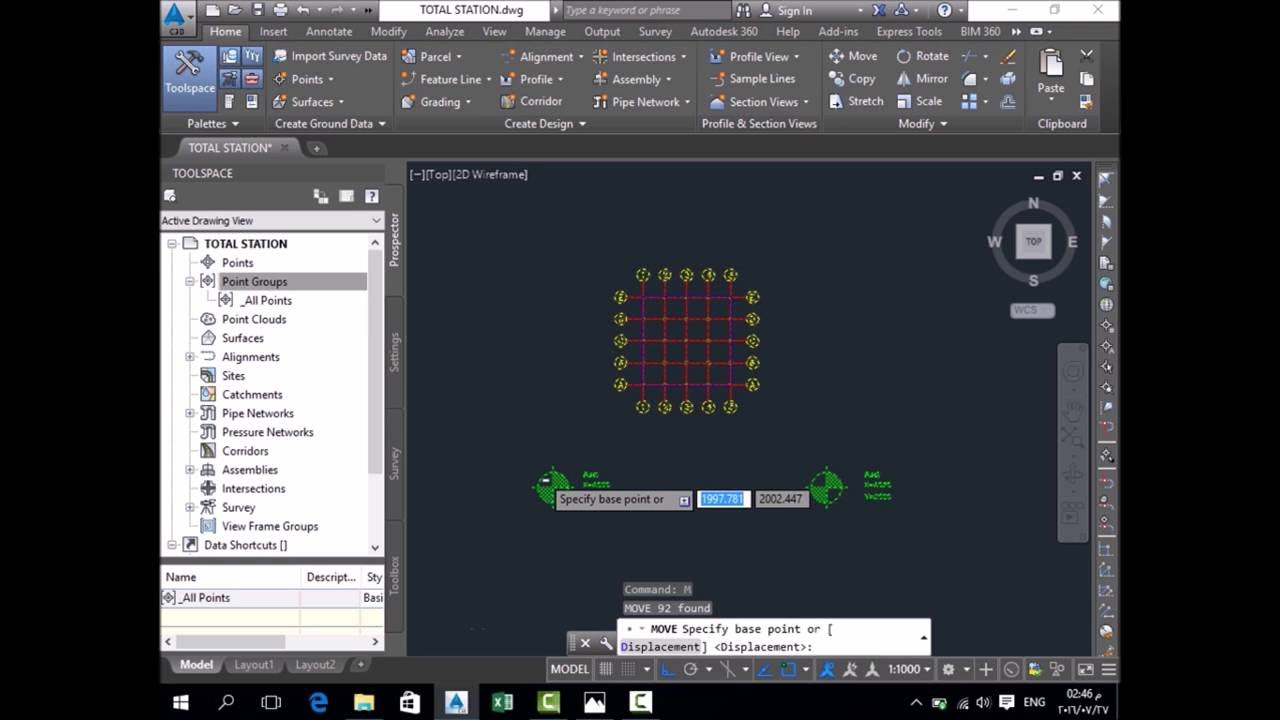This screenshot has height=720, width=1280.
Task: Open the Help question mark icon
Action: point(945,10)
